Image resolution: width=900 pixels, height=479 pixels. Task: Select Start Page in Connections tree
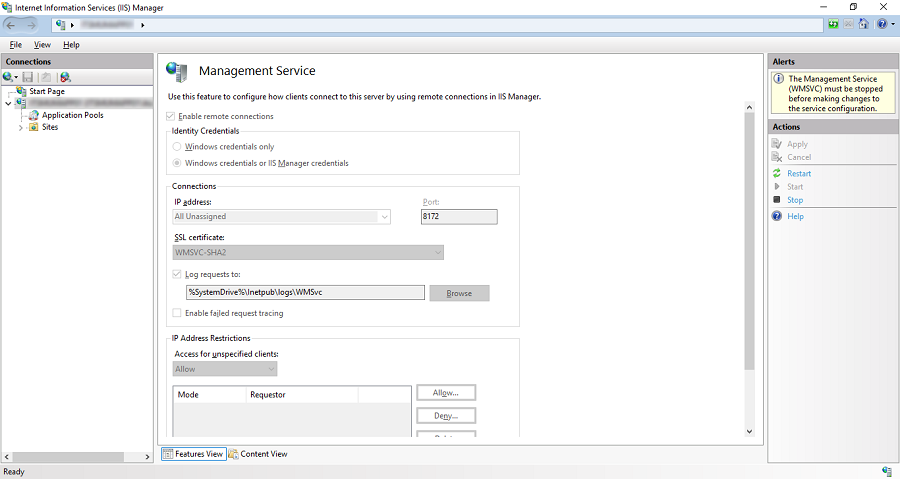[x=46, y=91]
